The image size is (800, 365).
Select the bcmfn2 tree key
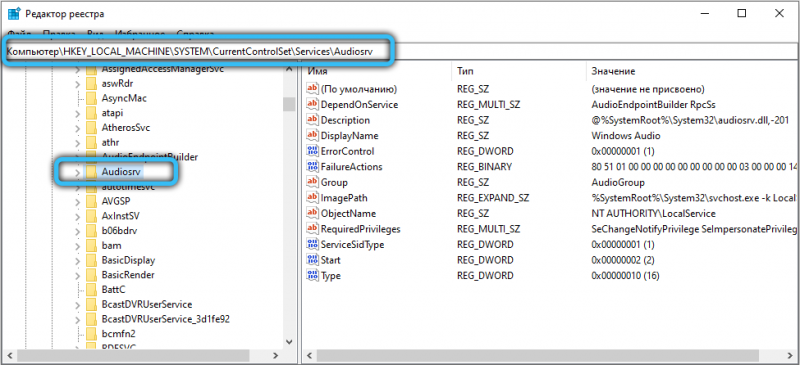pos(118,334)
